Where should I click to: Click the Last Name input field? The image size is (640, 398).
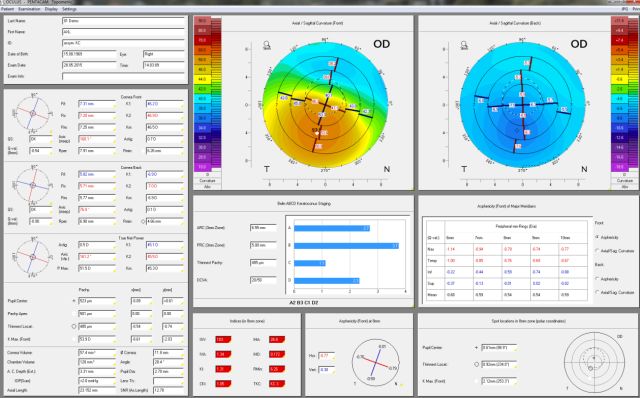tap(123, 20)
